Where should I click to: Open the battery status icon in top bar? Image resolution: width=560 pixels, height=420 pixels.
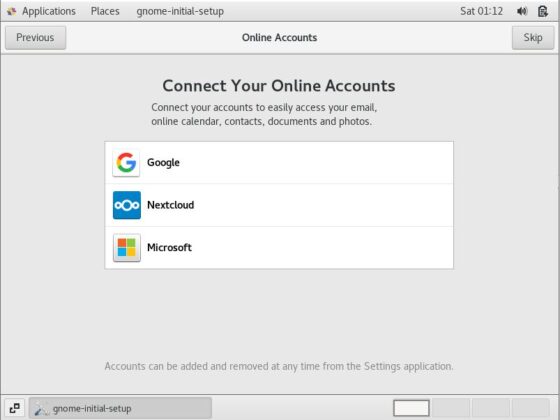click(543, 11)
